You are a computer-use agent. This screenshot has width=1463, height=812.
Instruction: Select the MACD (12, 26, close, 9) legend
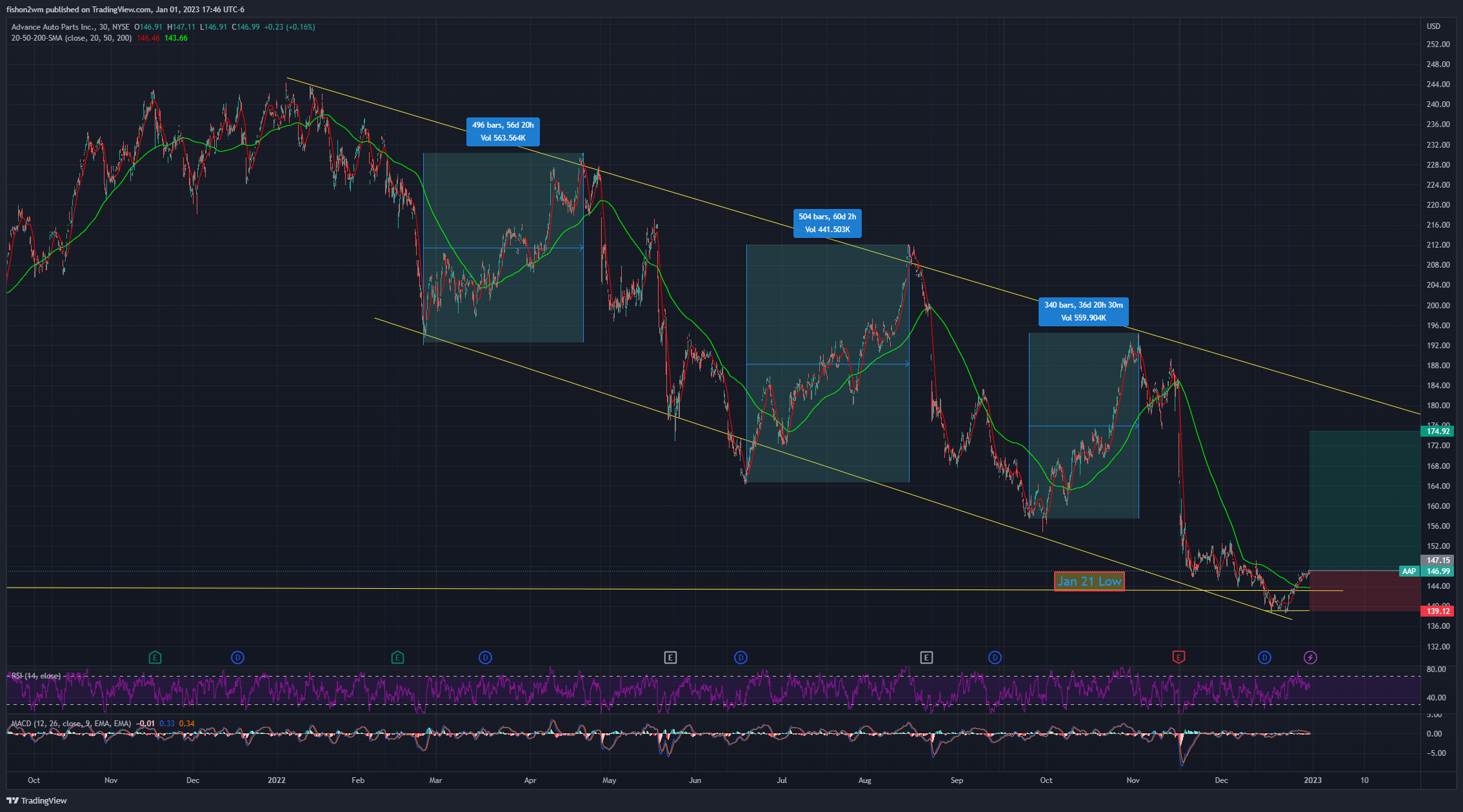(x=71, y=724)
